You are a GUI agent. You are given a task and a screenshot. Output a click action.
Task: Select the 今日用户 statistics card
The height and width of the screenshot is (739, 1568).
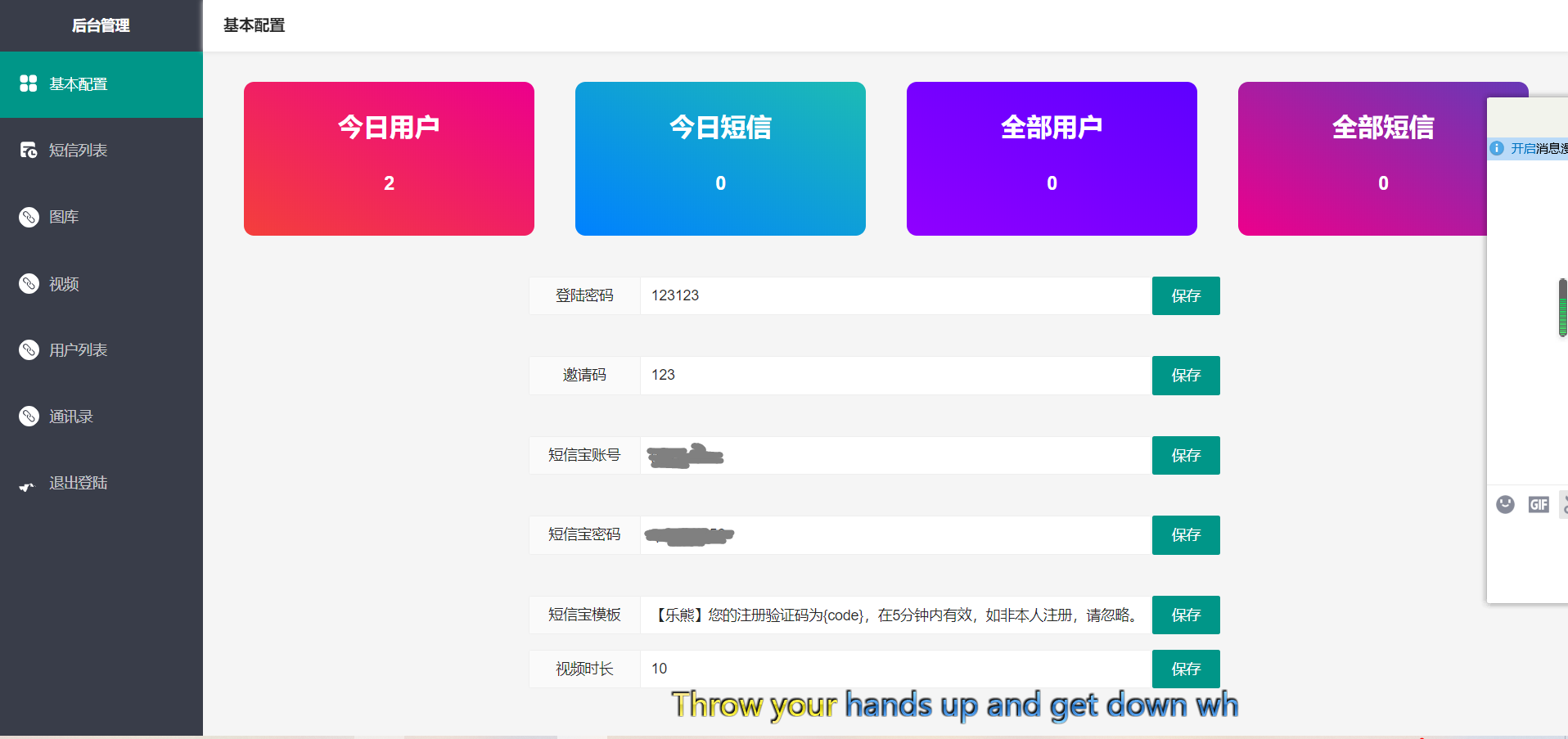389,159
